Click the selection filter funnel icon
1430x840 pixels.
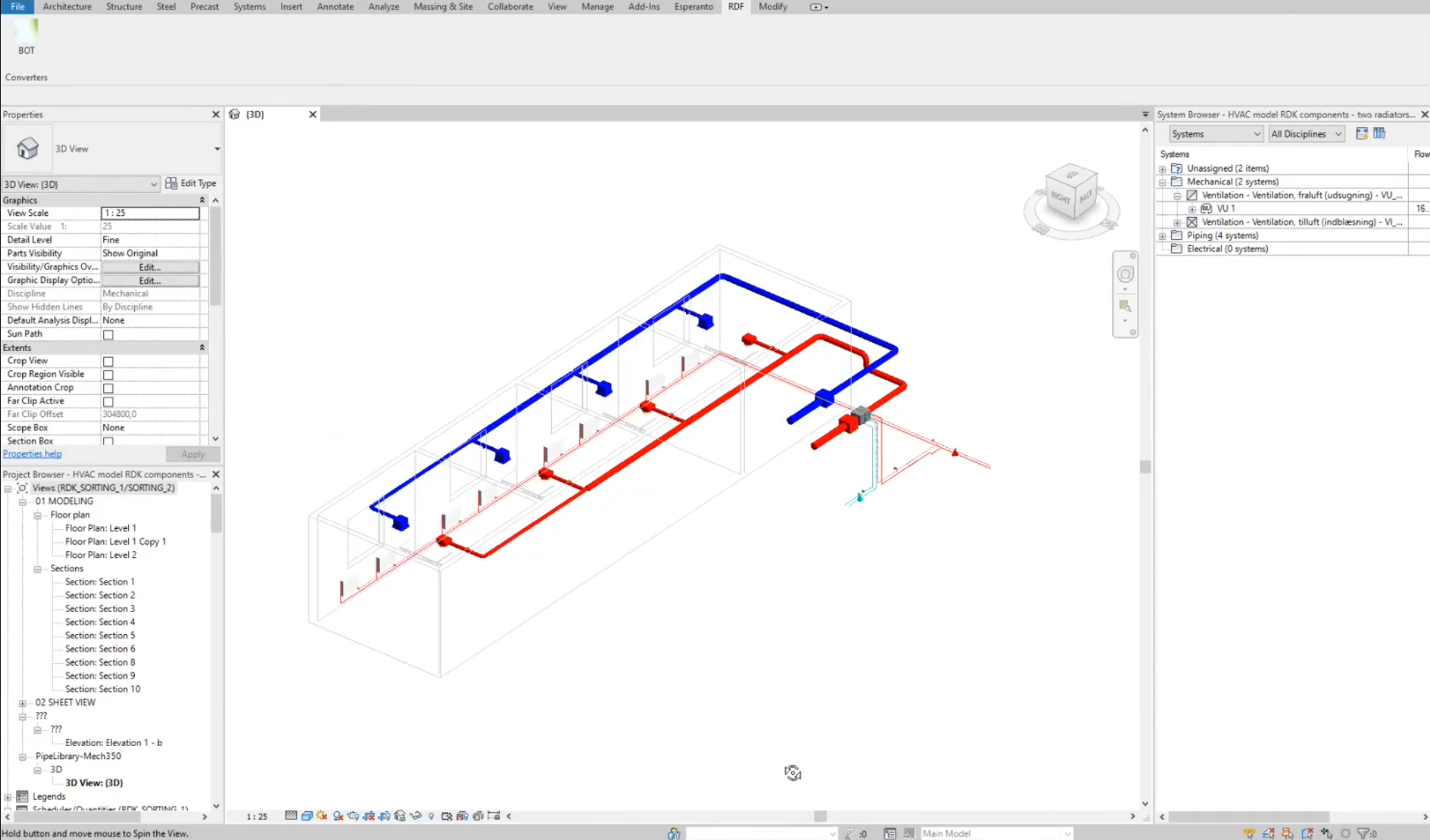tap(1363, 833)
